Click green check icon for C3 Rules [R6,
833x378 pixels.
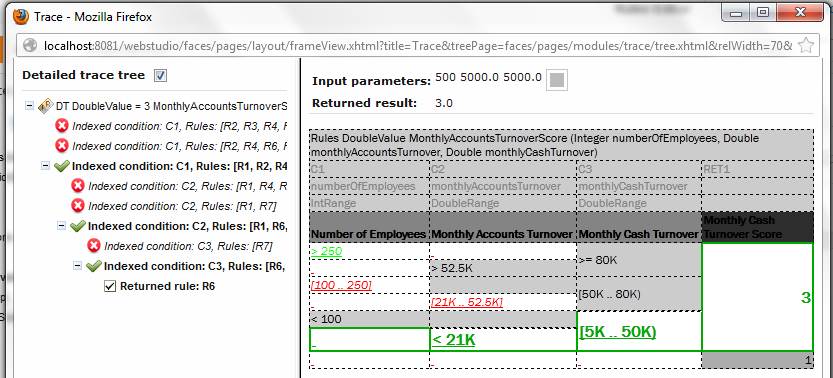pos(94,266)
